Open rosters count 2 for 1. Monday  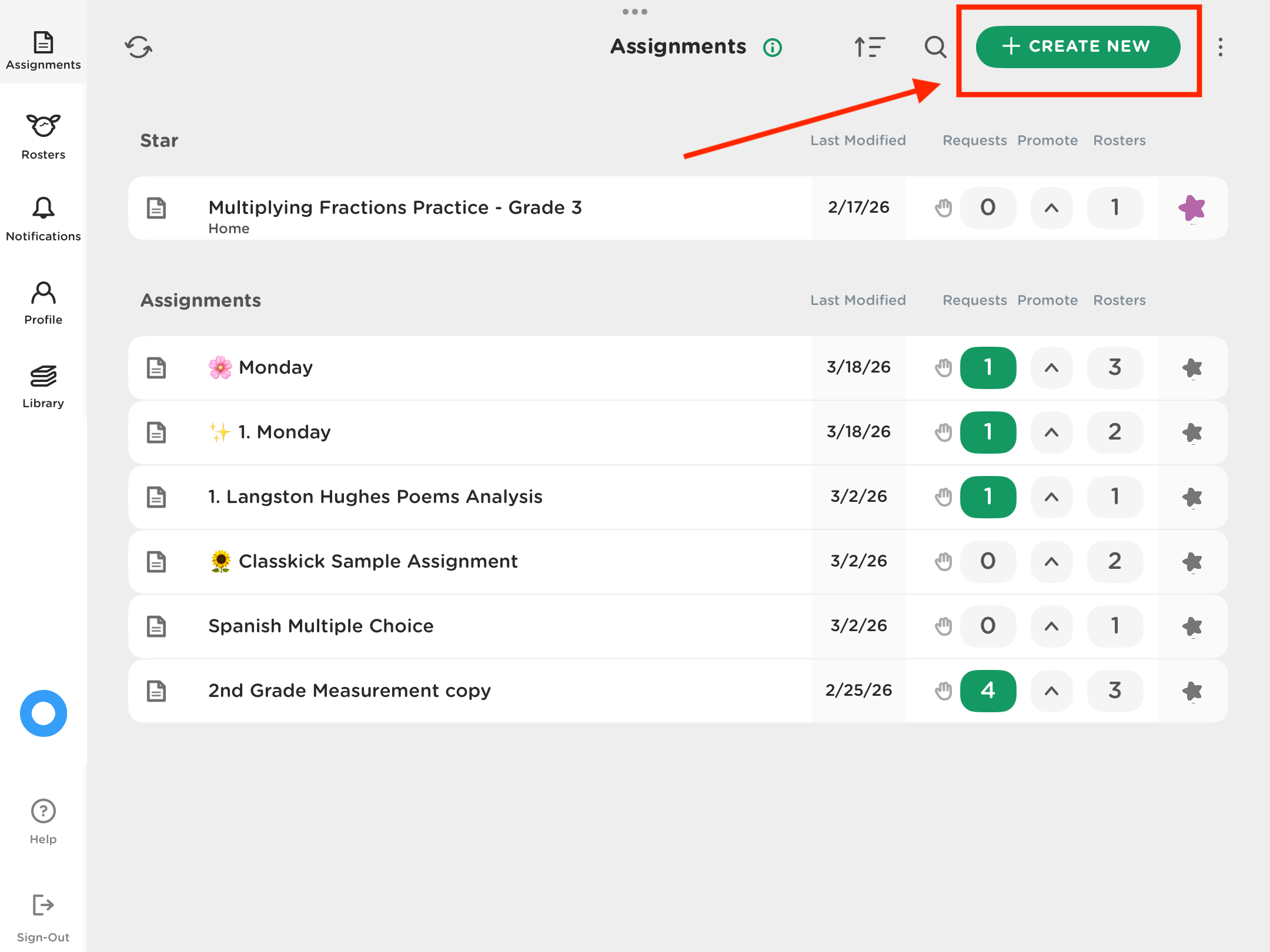pos(1115,433)
